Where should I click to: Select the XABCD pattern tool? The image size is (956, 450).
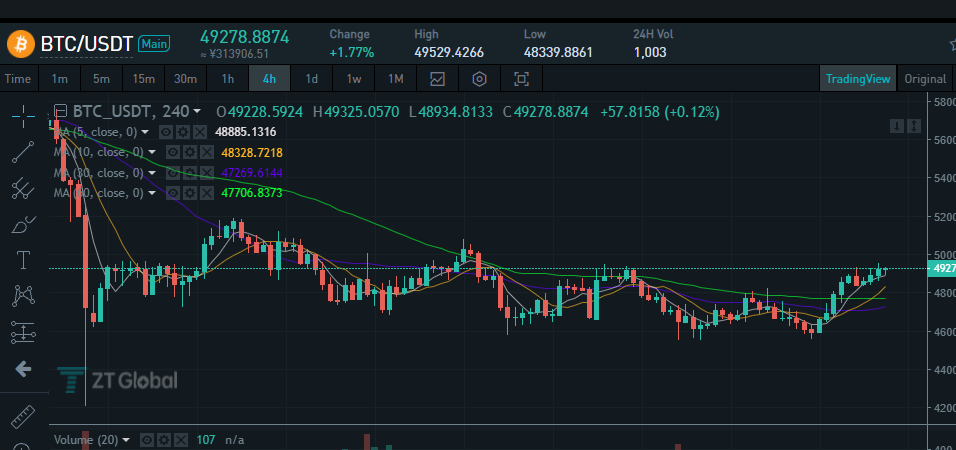point(24,296)
